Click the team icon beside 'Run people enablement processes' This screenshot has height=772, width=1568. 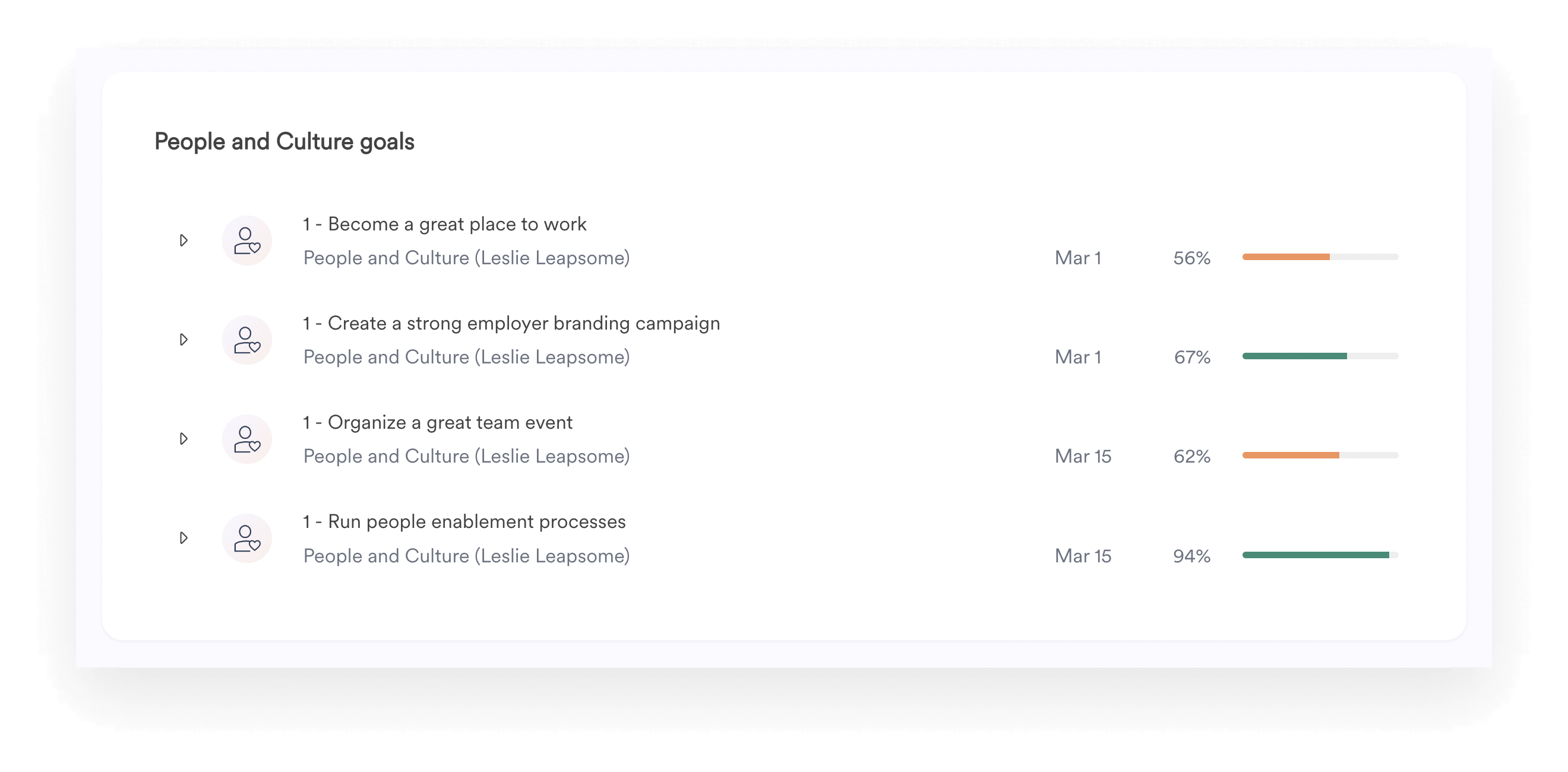(246, 537)
